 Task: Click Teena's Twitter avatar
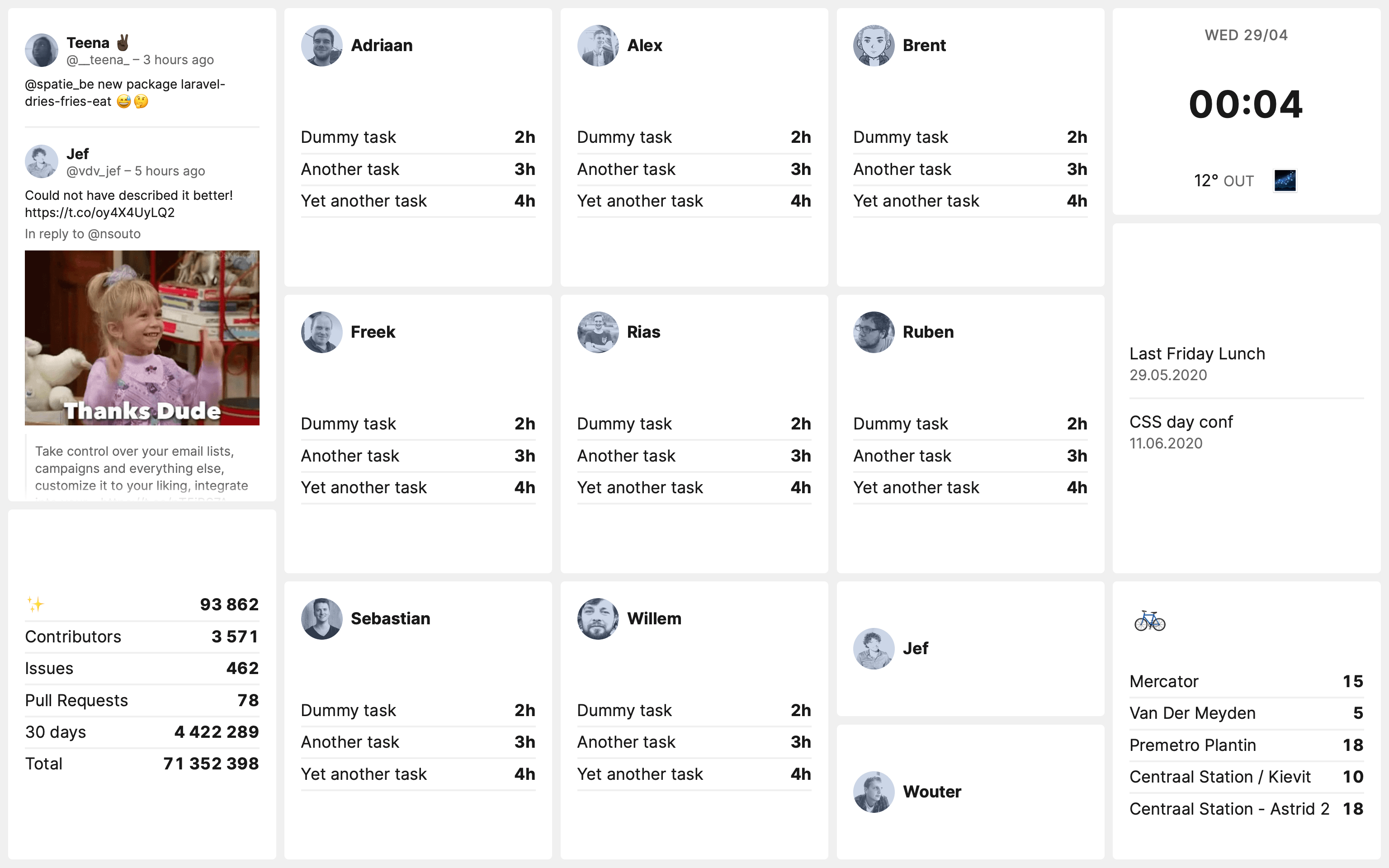[x=41, y=50]
